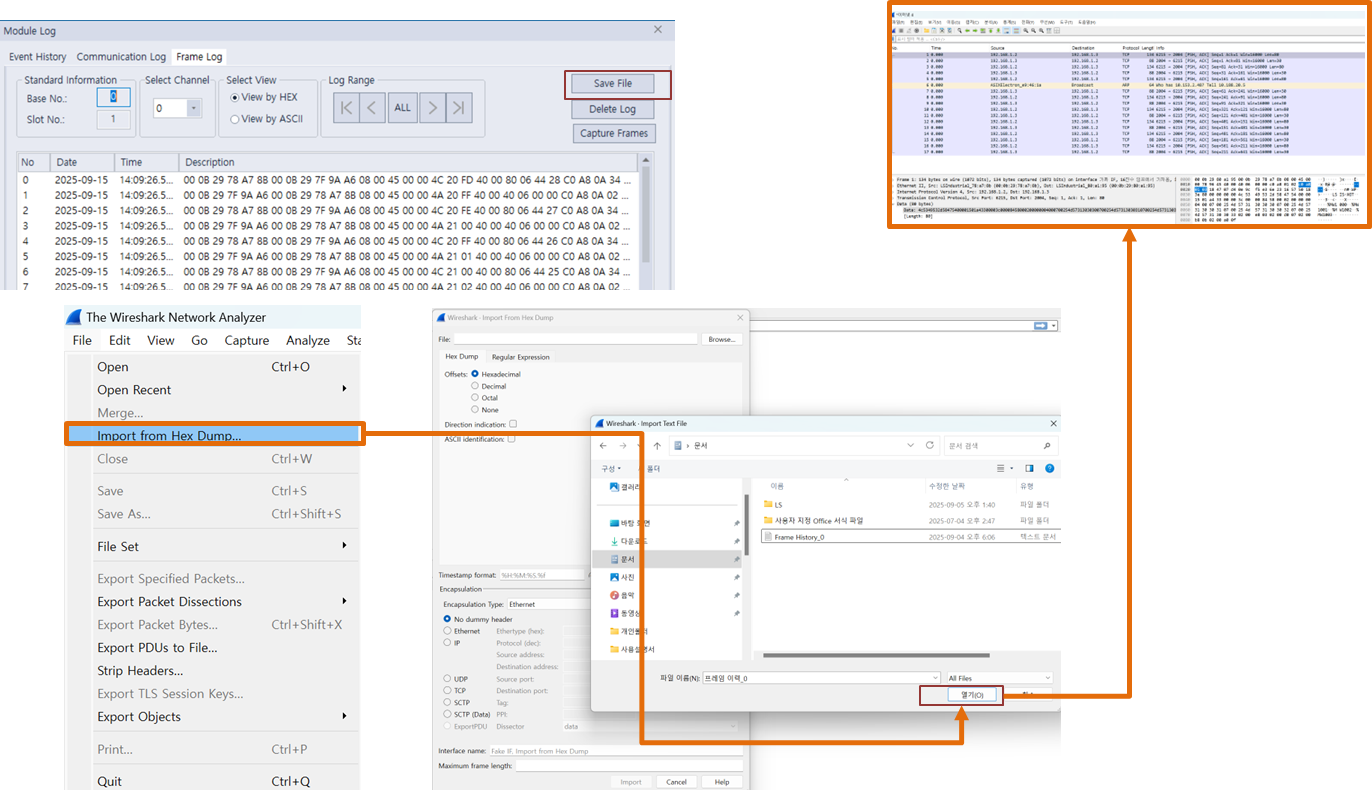Viewport: 1372px width, 790px height.
Task: Go up one folder in Import Text File dialog
Action: tap(656, 445)
